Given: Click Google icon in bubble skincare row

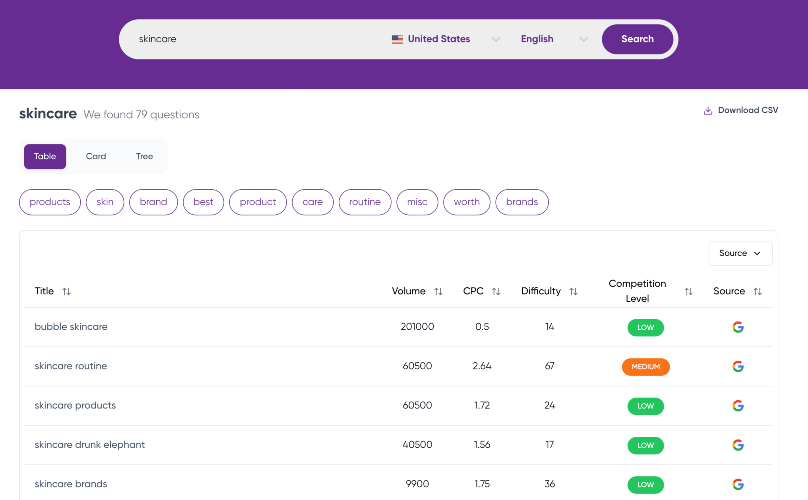Looking at the screenshot, I should [738, 327].
